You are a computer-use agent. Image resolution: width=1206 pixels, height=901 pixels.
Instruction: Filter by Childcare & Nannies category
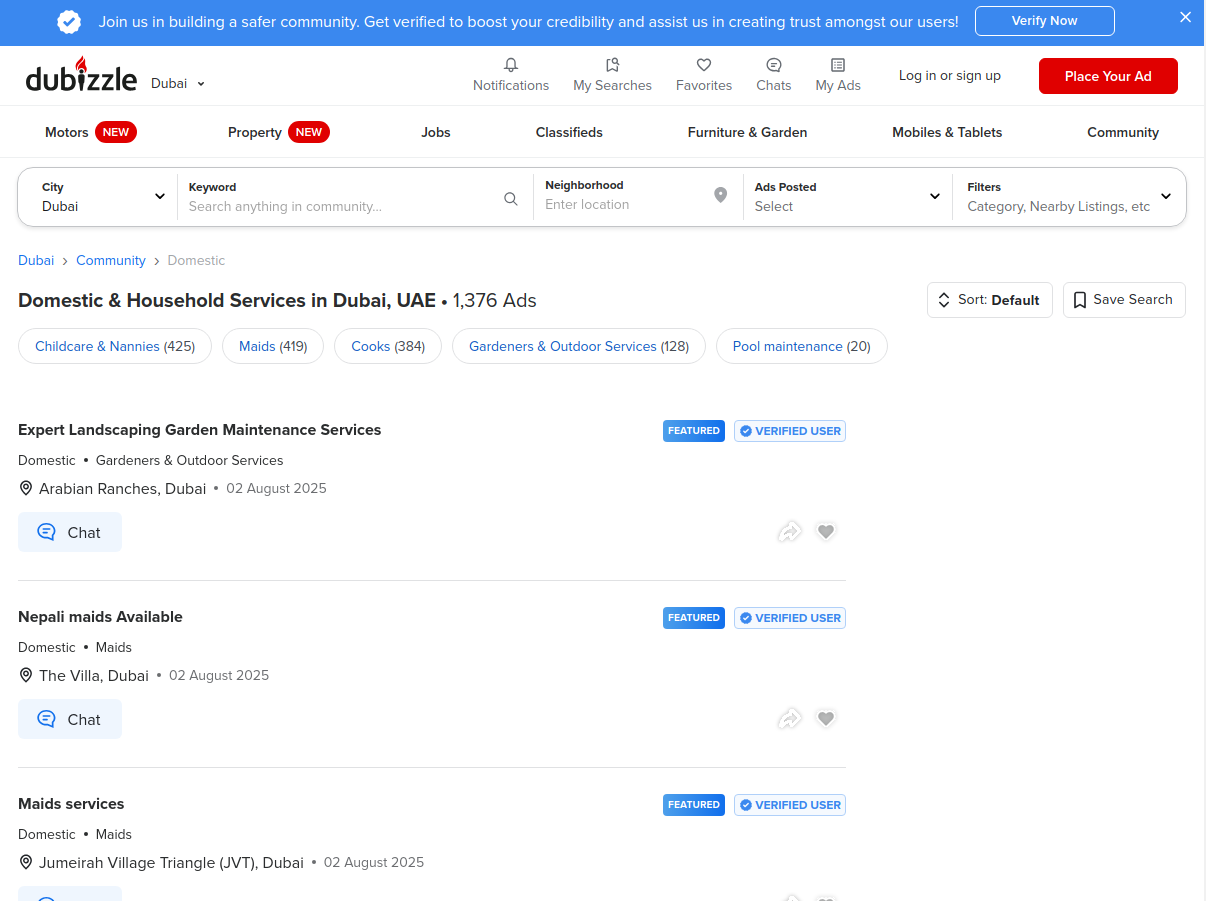click(x=115, y=346)
